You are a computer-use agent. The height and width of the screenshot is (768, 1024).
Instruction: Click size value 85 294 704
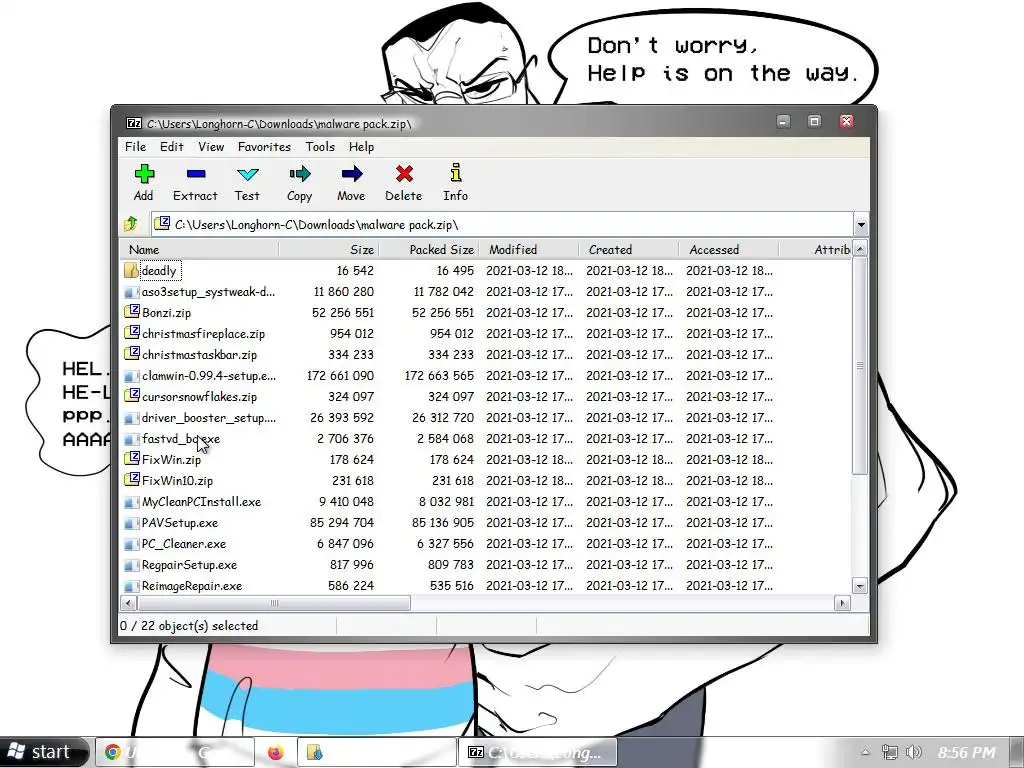[342, 522]
